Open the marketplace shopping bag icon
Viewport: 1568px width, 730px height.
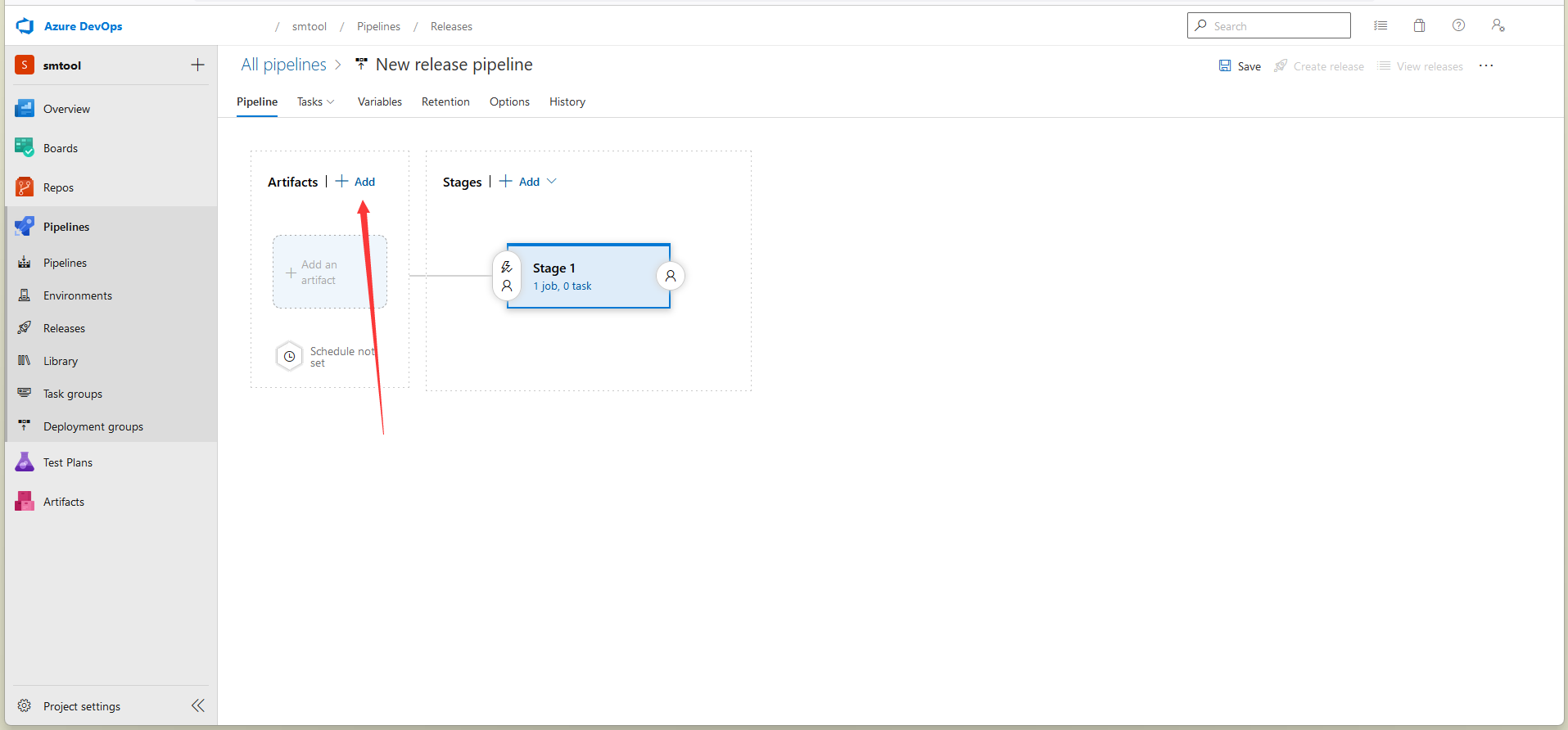click(1419, 25)
